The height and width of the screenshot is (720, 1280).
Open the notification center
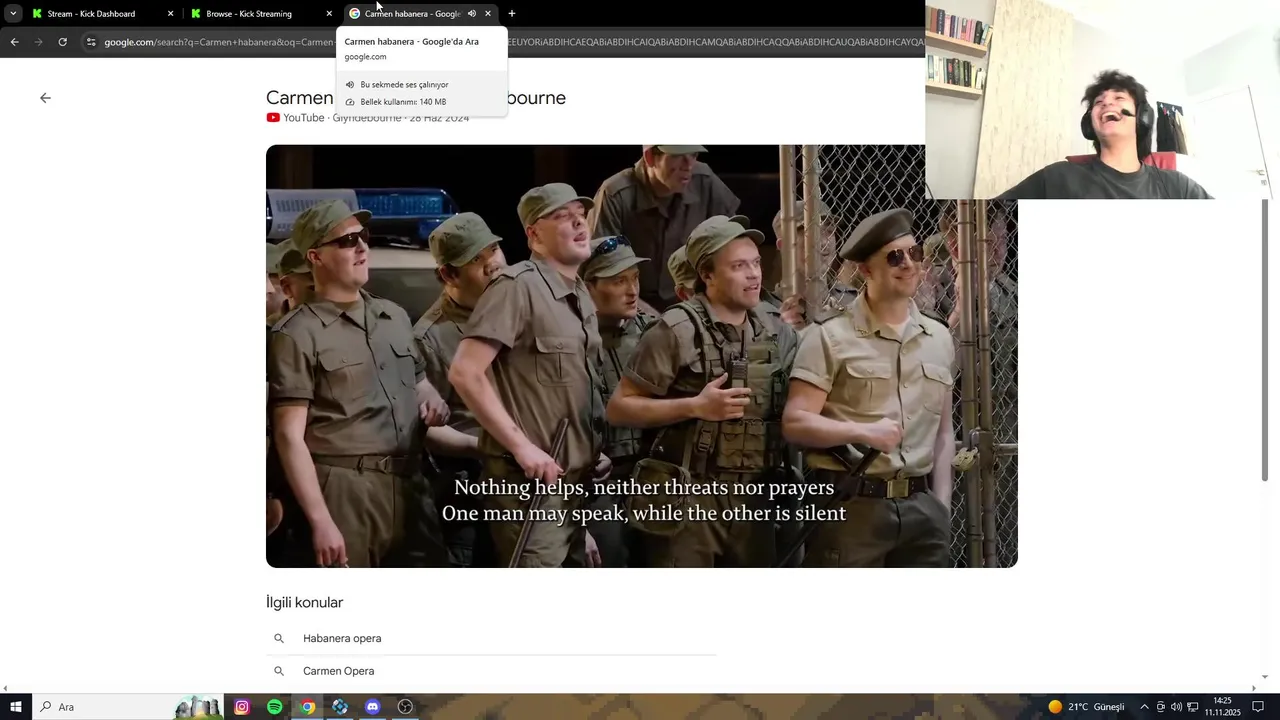[x=1258, y=707]
